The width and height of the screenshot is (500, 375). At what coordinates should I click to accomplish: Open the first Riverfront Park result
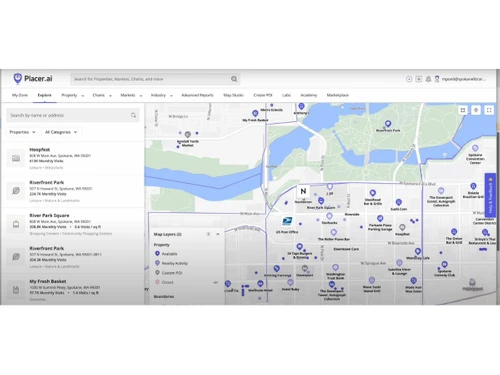(x=73, y=191)
